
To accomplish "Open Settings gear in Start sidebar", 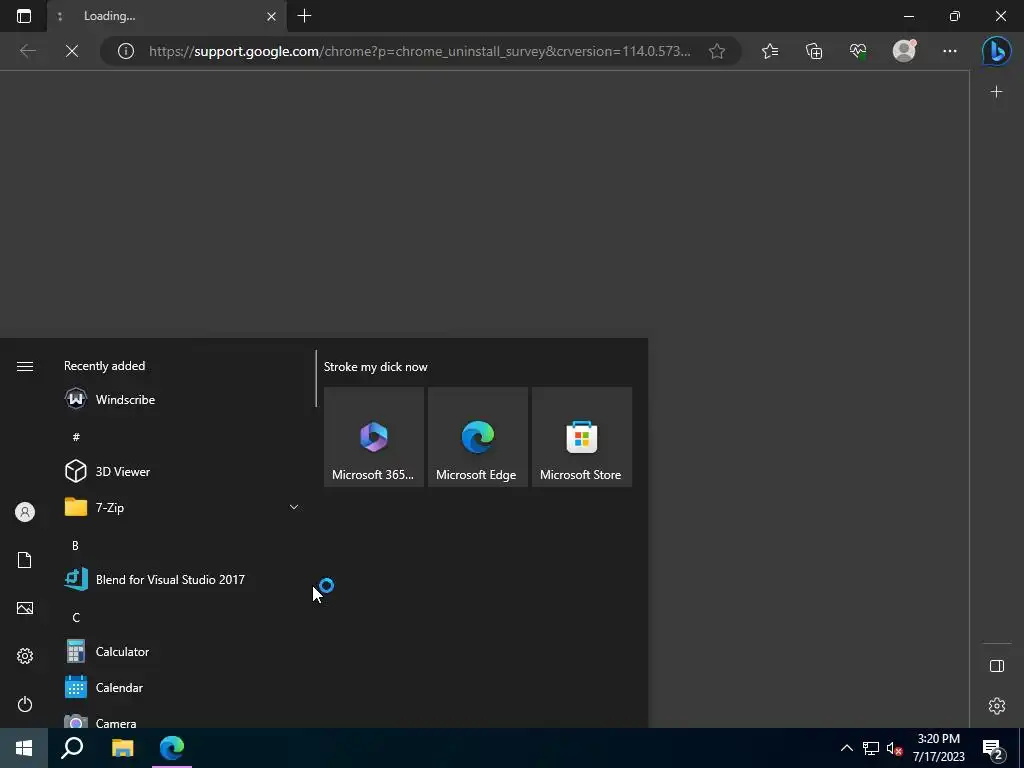I will [25, 656].
